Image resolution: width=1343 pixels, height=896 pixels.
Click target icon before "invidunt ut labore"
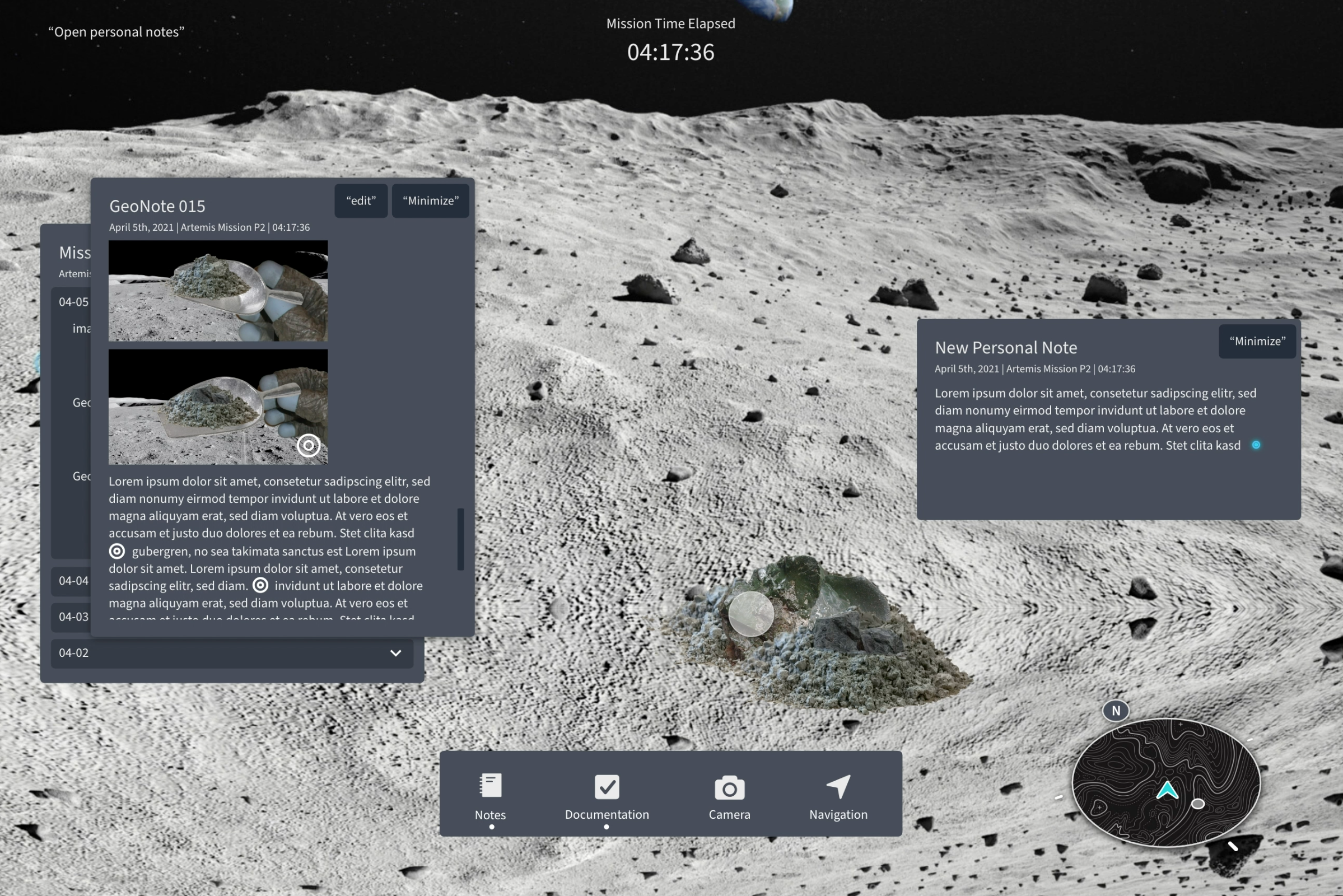click(260, 585)
